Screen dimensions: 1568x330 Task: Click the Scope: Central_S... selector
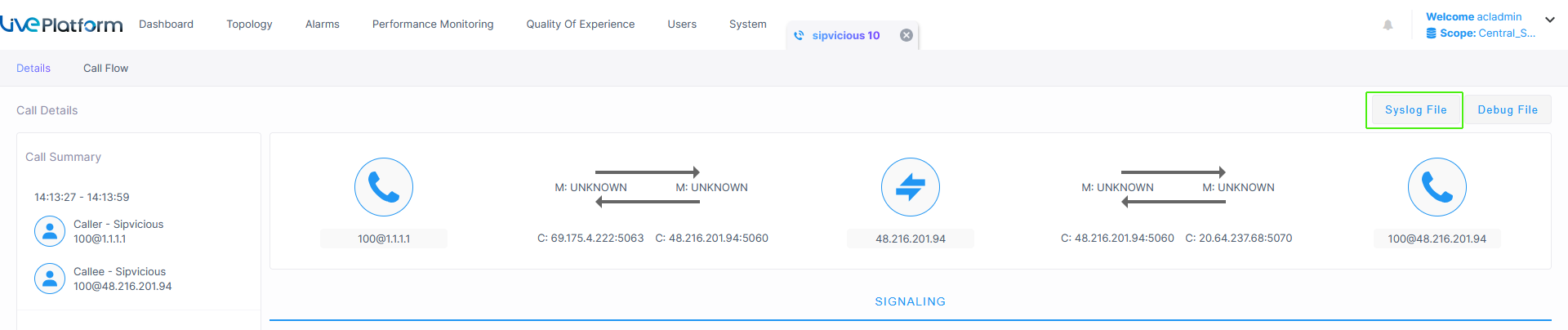pos(1481,33)
